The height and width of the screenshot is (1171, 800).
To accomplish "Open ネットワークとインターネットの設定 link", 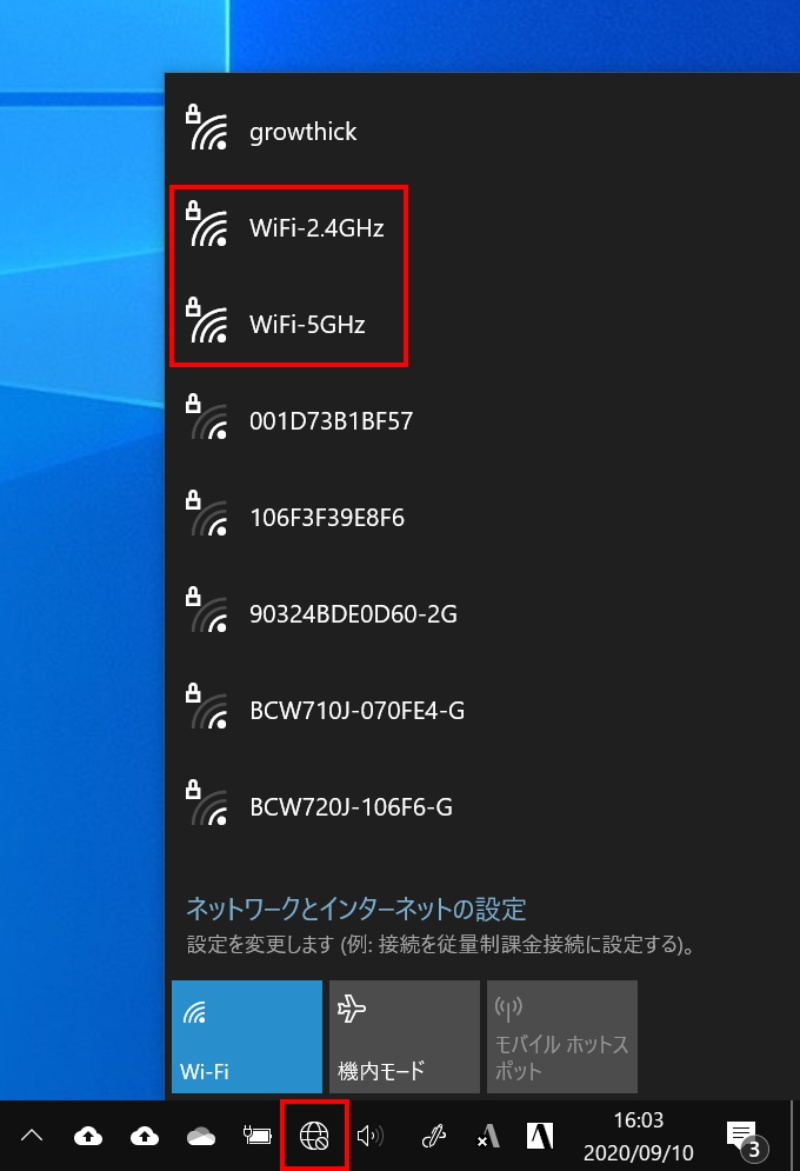I will coord(356,909).
